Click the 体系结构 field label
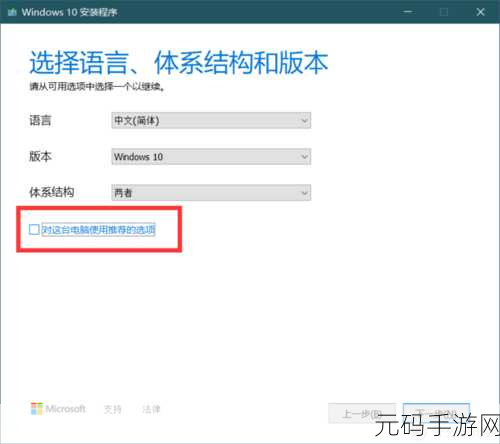 52,192
